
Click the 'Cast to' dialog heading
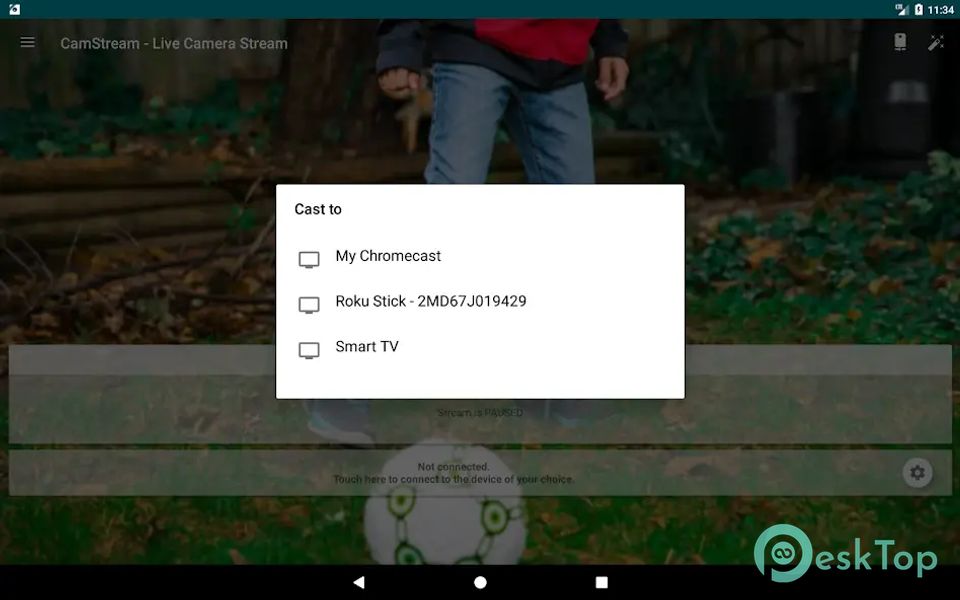[318, 209]
